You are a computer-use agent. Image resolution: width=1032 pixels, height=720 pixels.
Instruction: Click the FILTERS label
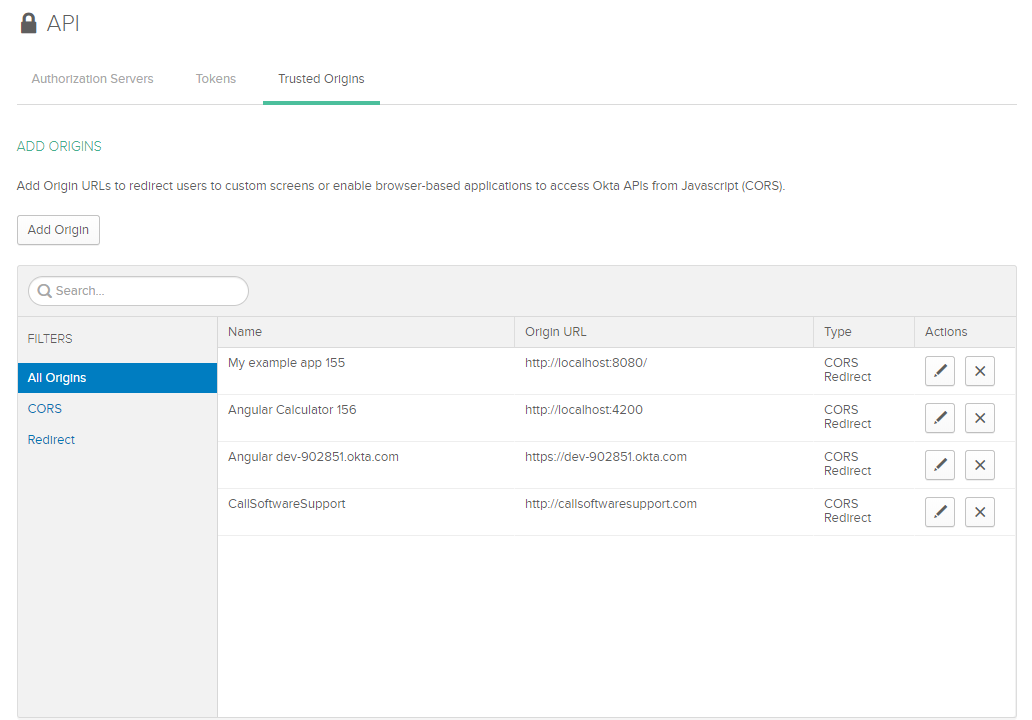point(50,339)
